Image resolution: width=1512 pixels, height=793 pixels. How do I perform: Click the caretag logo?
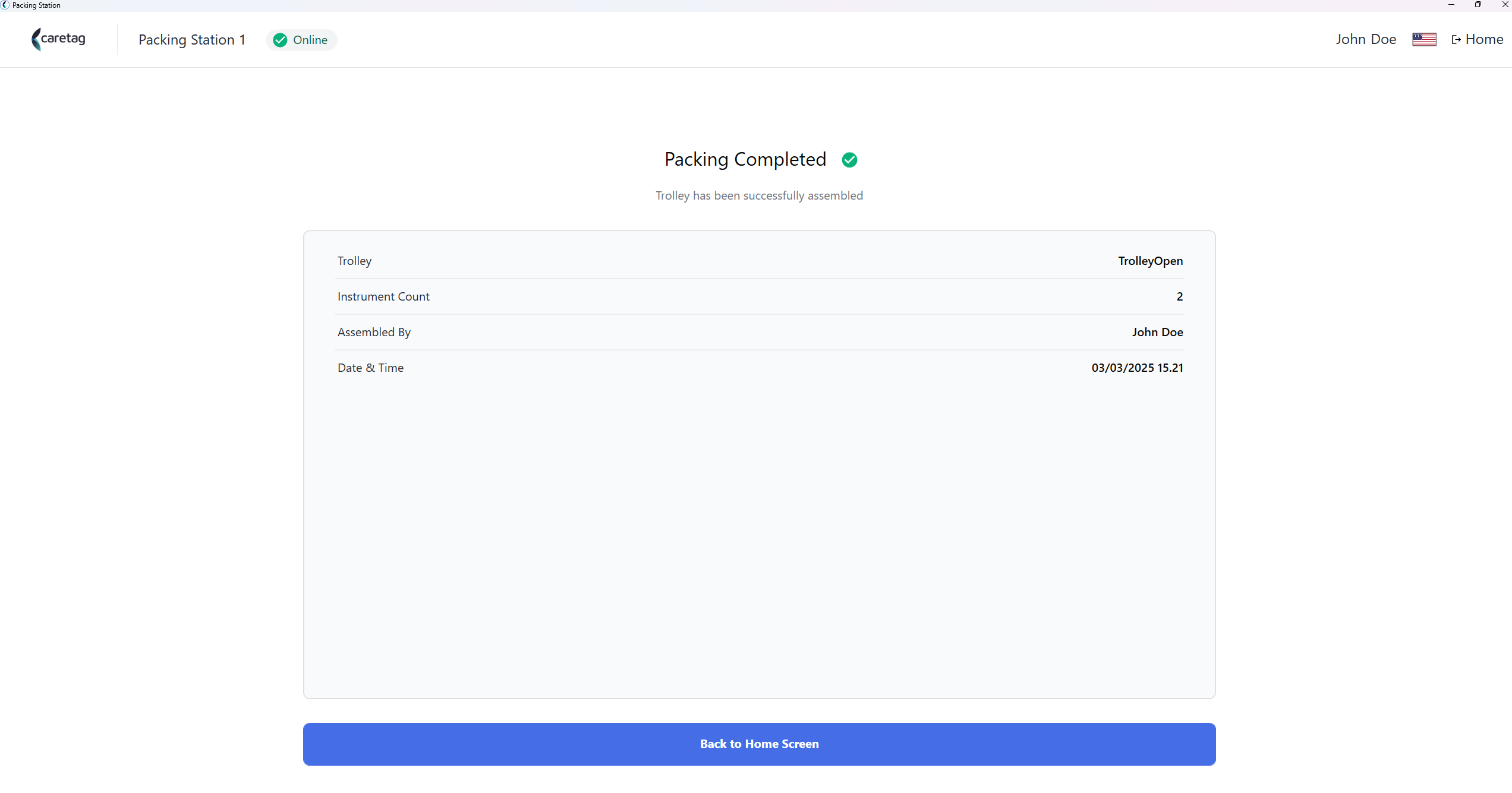[58, 39]
